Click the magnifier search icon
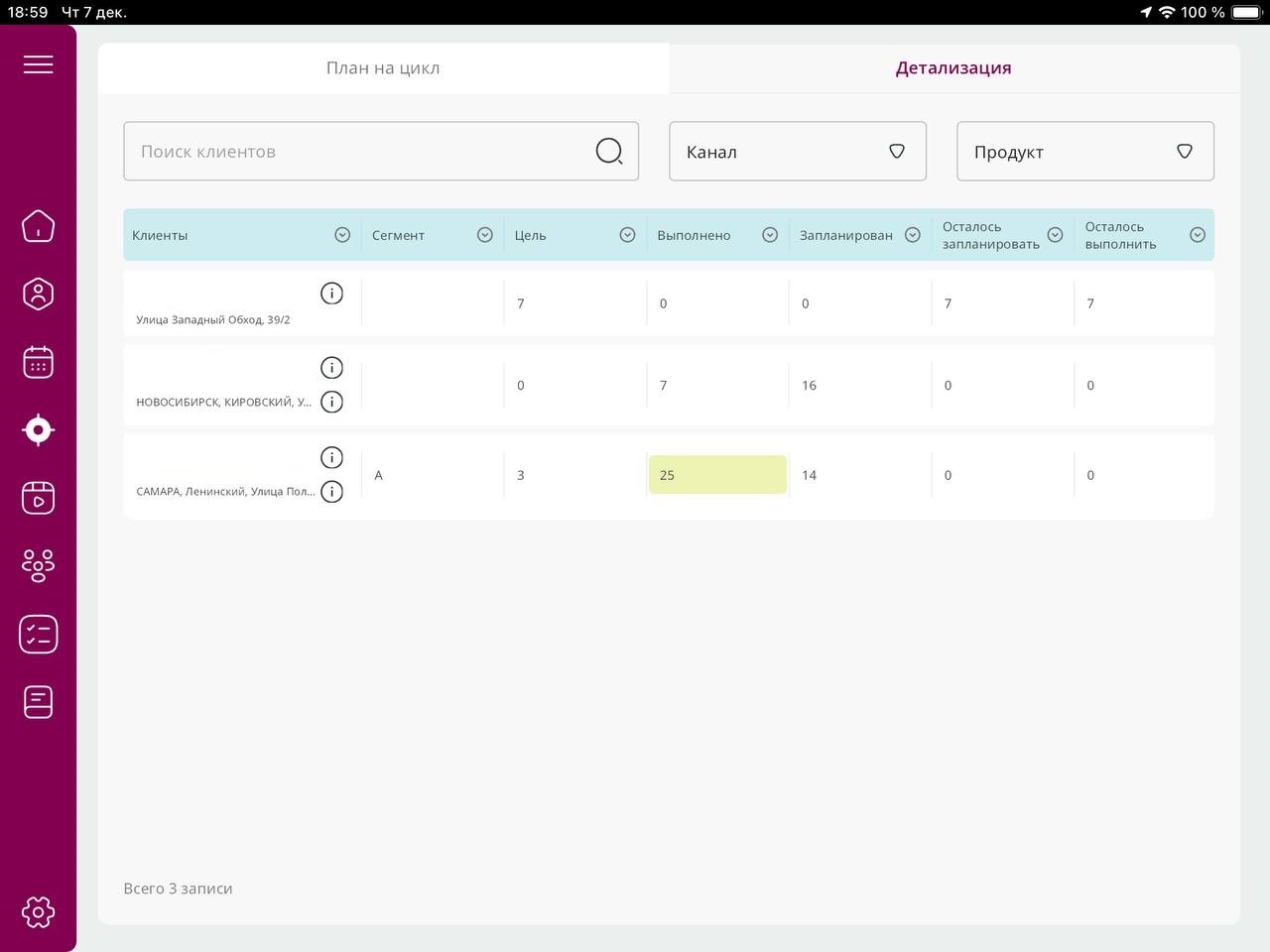The image size is (1270, 952). (x=609, y=151)
